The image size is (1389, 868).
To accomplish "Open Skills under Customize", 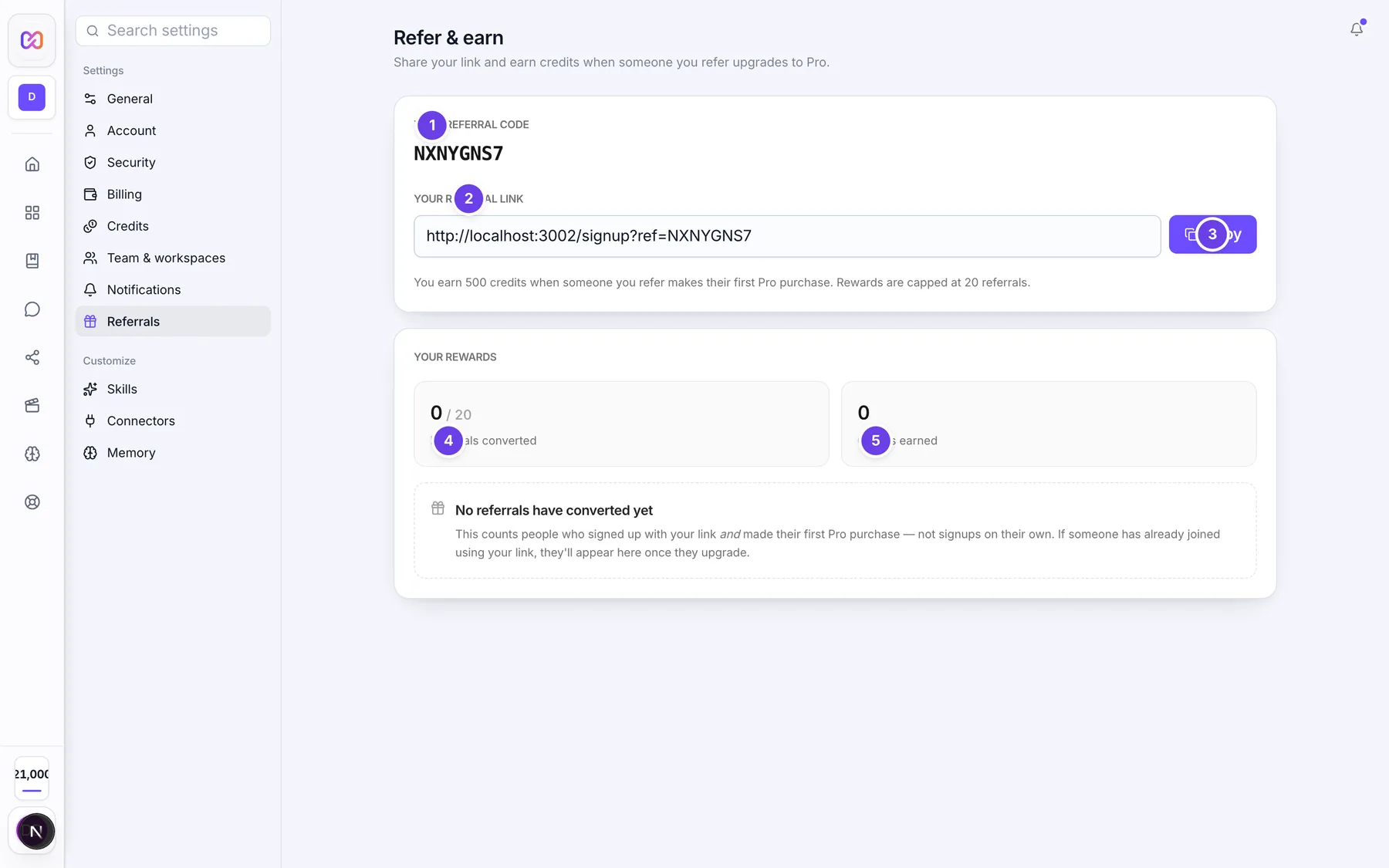I will coord(173,389).
